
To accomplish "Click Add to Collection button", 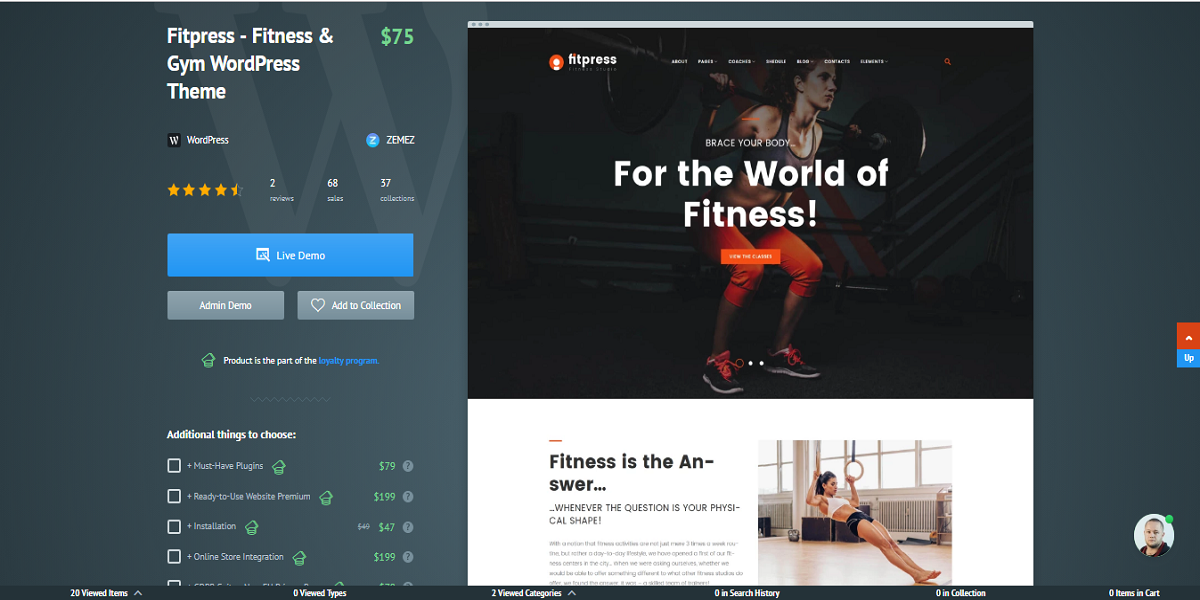I will tap(355, 305).
